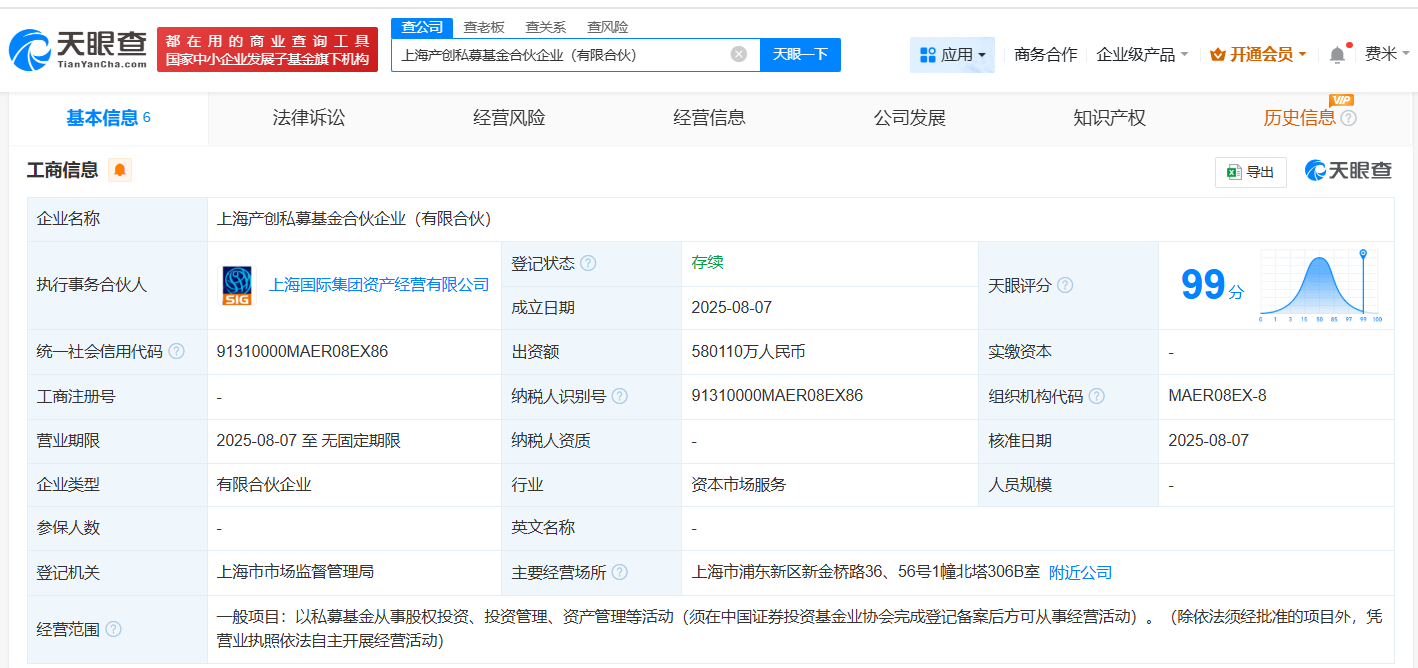Click the TianYanCha logo in header

pyautogui.click(x=78, y=50)
